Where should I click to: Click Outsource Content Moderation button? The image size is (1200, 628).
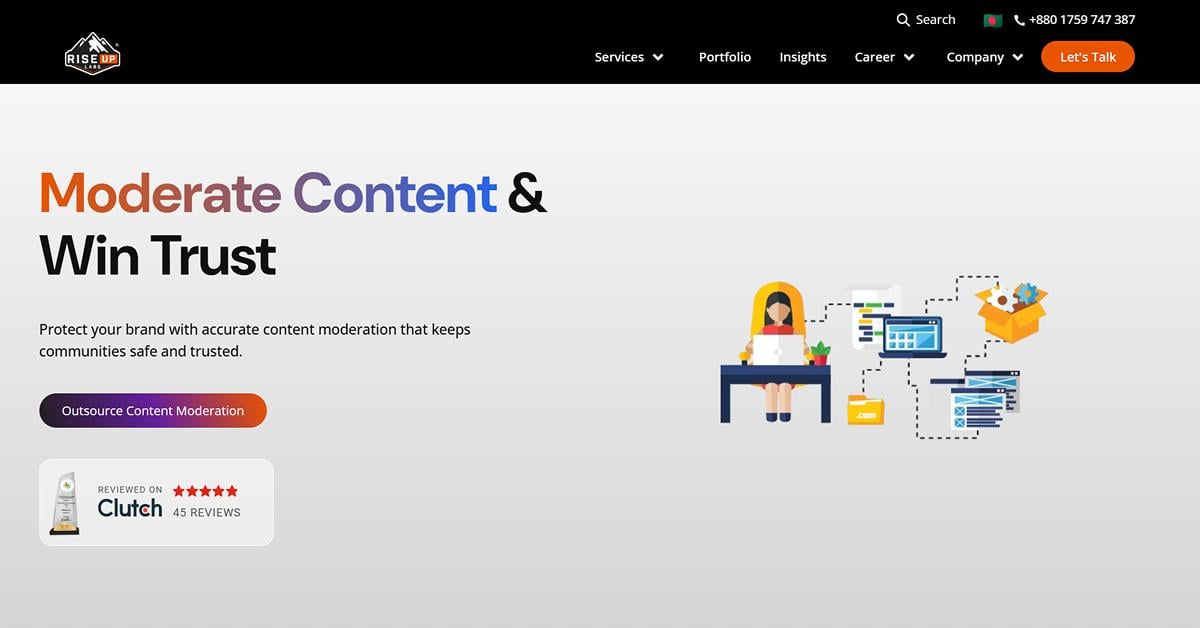click(x=153, y=410)
